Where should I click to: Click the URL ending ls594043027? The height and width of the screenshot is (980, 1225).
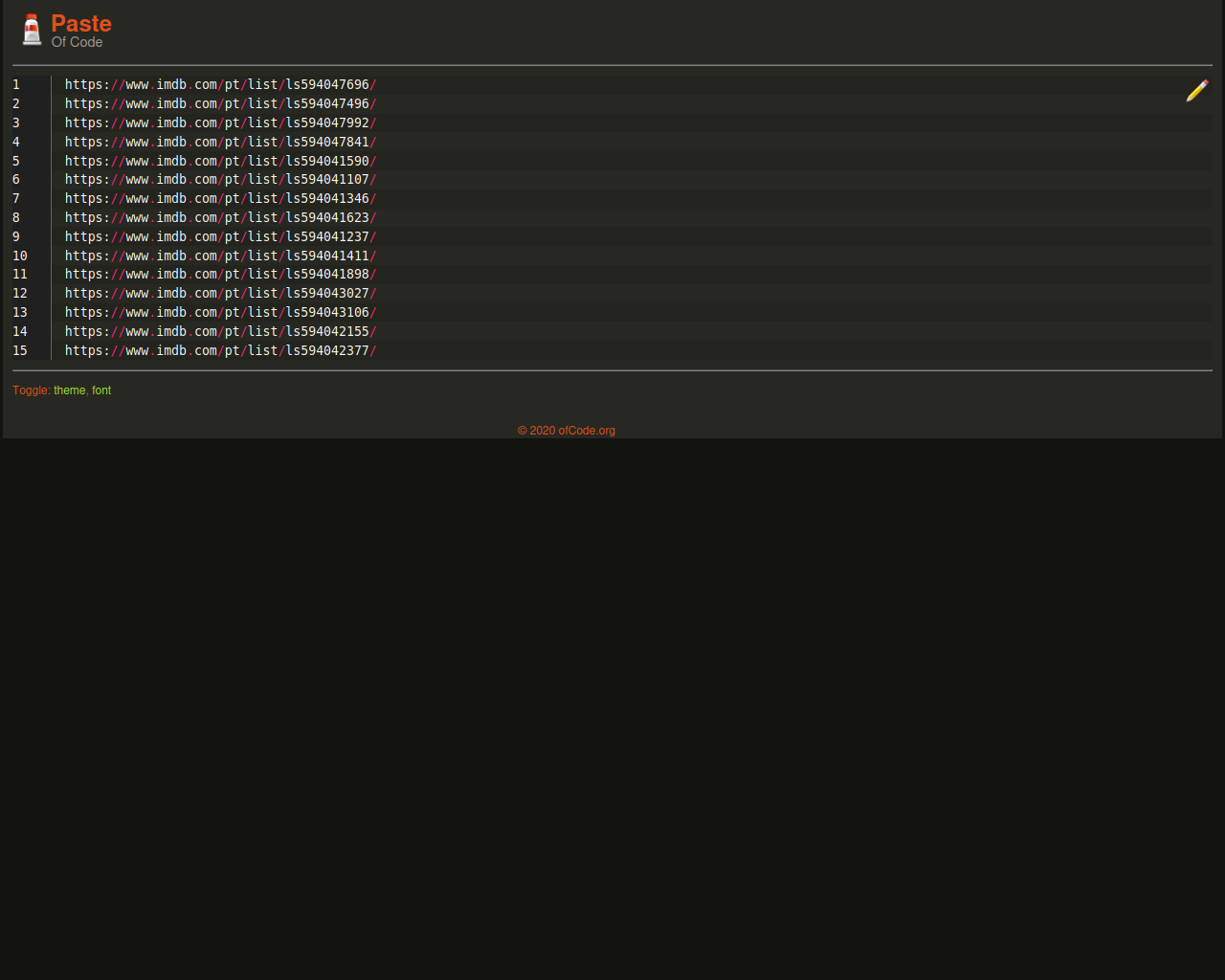point(221,294)
